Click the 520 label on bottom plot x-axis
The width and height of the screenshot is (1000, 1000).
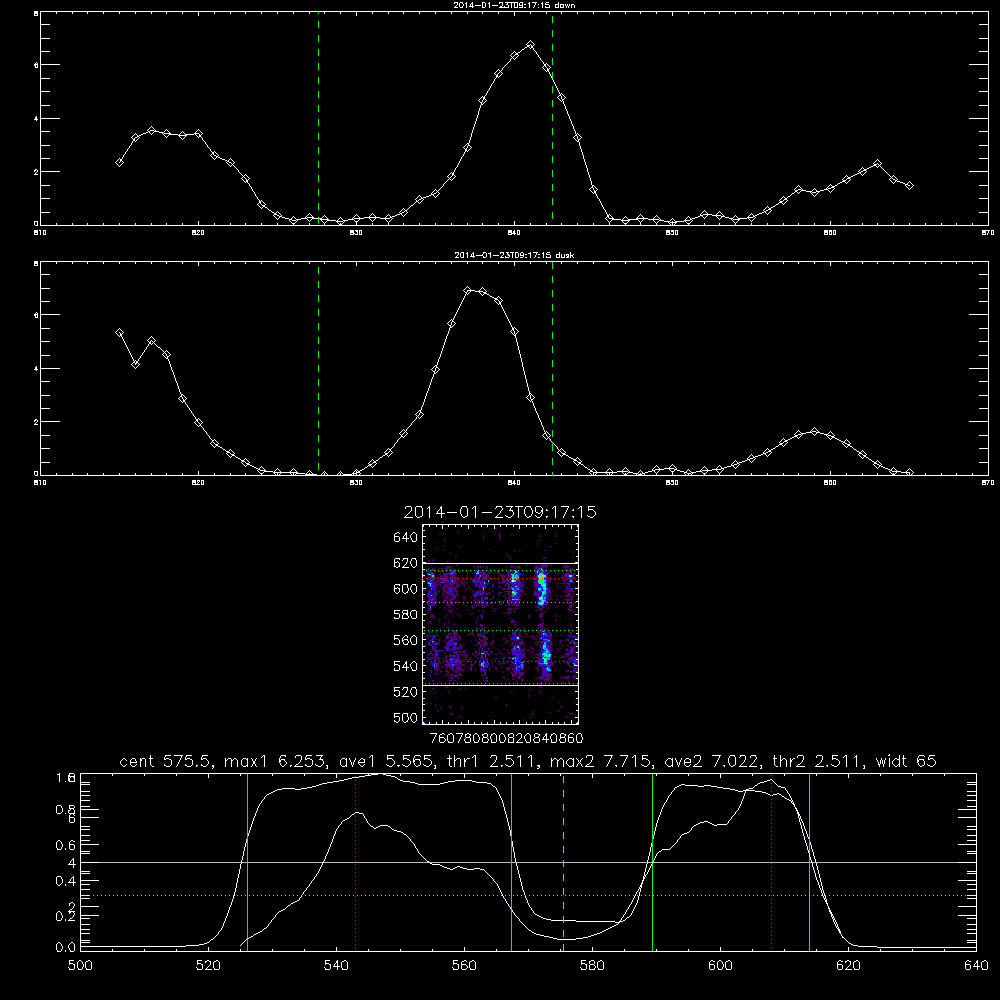208,966
